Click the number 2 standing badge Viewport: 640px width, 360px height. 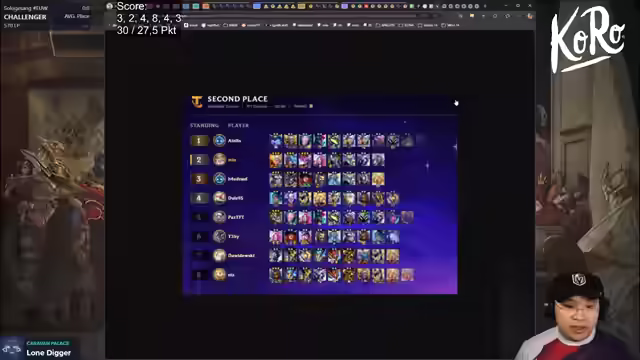click(199, 160)
